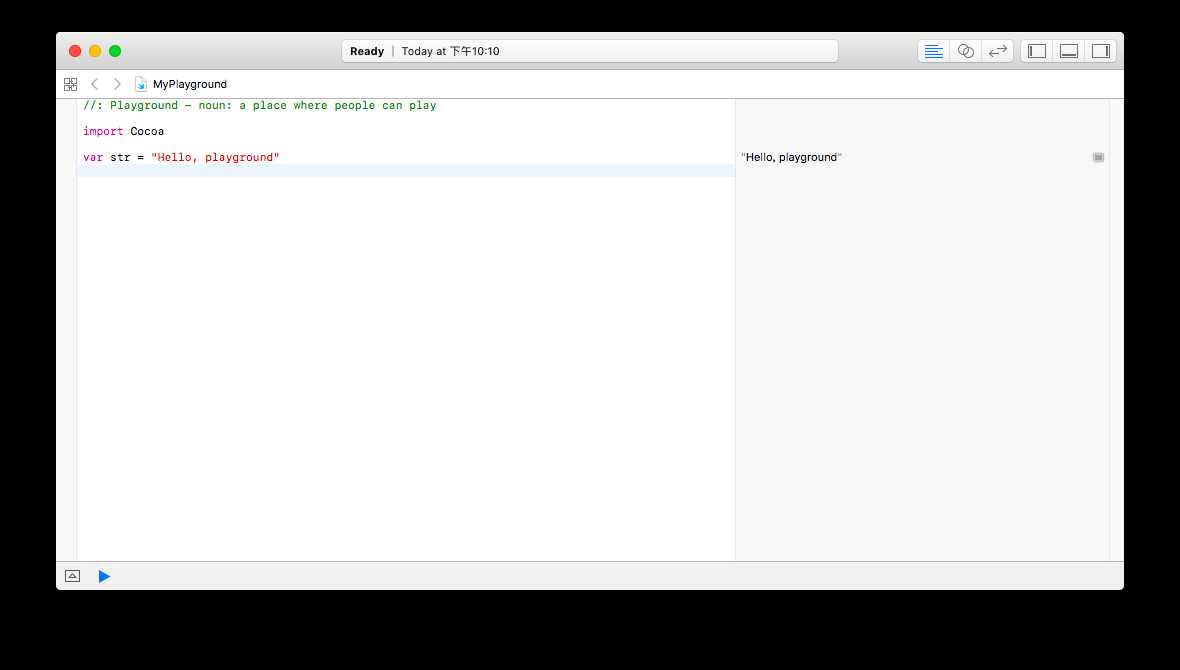
Task: Enter full screen with green button
Action: tap(115, 51)
